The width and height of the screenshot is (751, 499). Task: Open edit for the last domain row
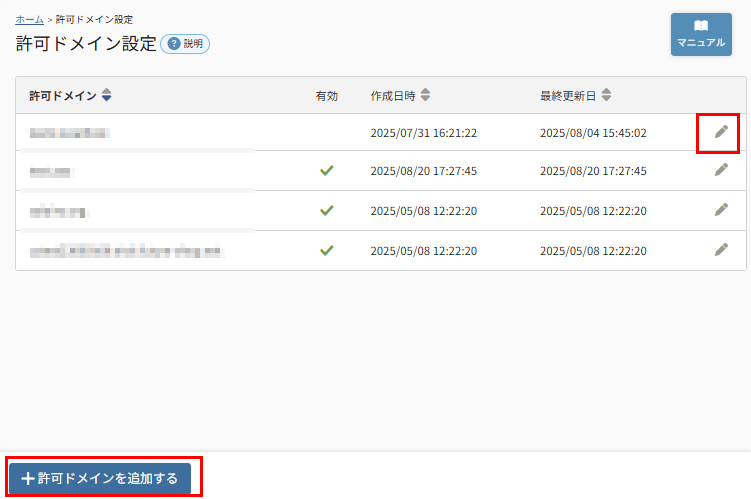pyautogui.click(x=720, y=250)
